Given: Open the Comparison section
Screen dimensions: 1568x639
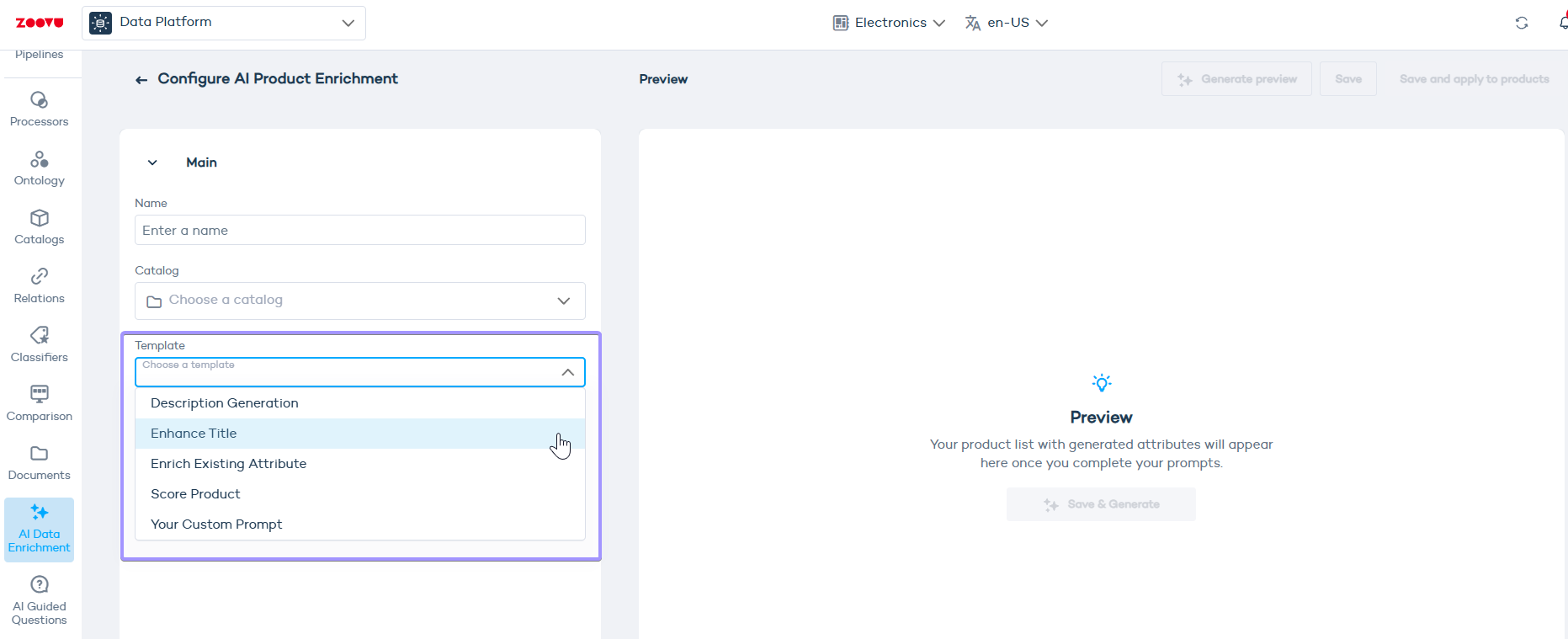Looking at the screenshot, I should 39,404.
